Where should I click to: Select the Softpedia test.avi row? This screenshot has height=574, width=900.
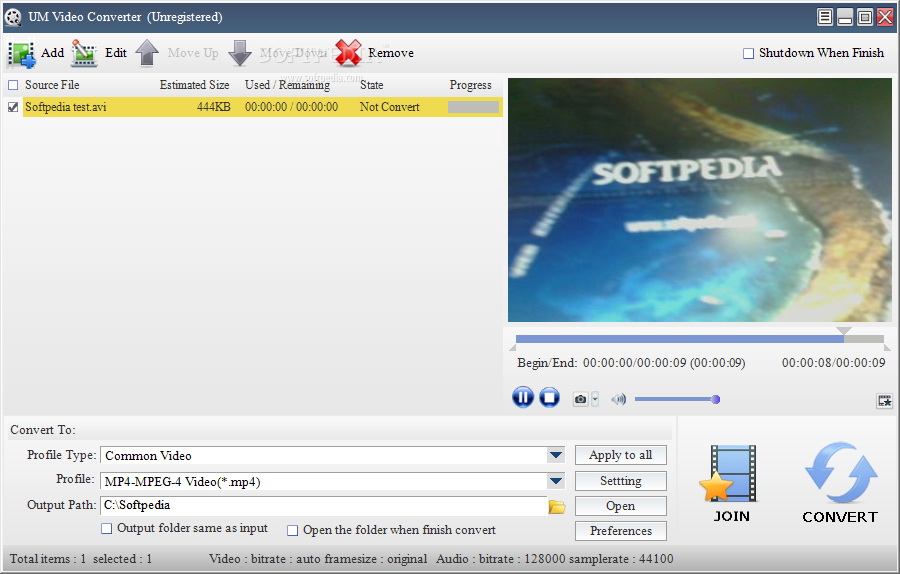point(263,107)
